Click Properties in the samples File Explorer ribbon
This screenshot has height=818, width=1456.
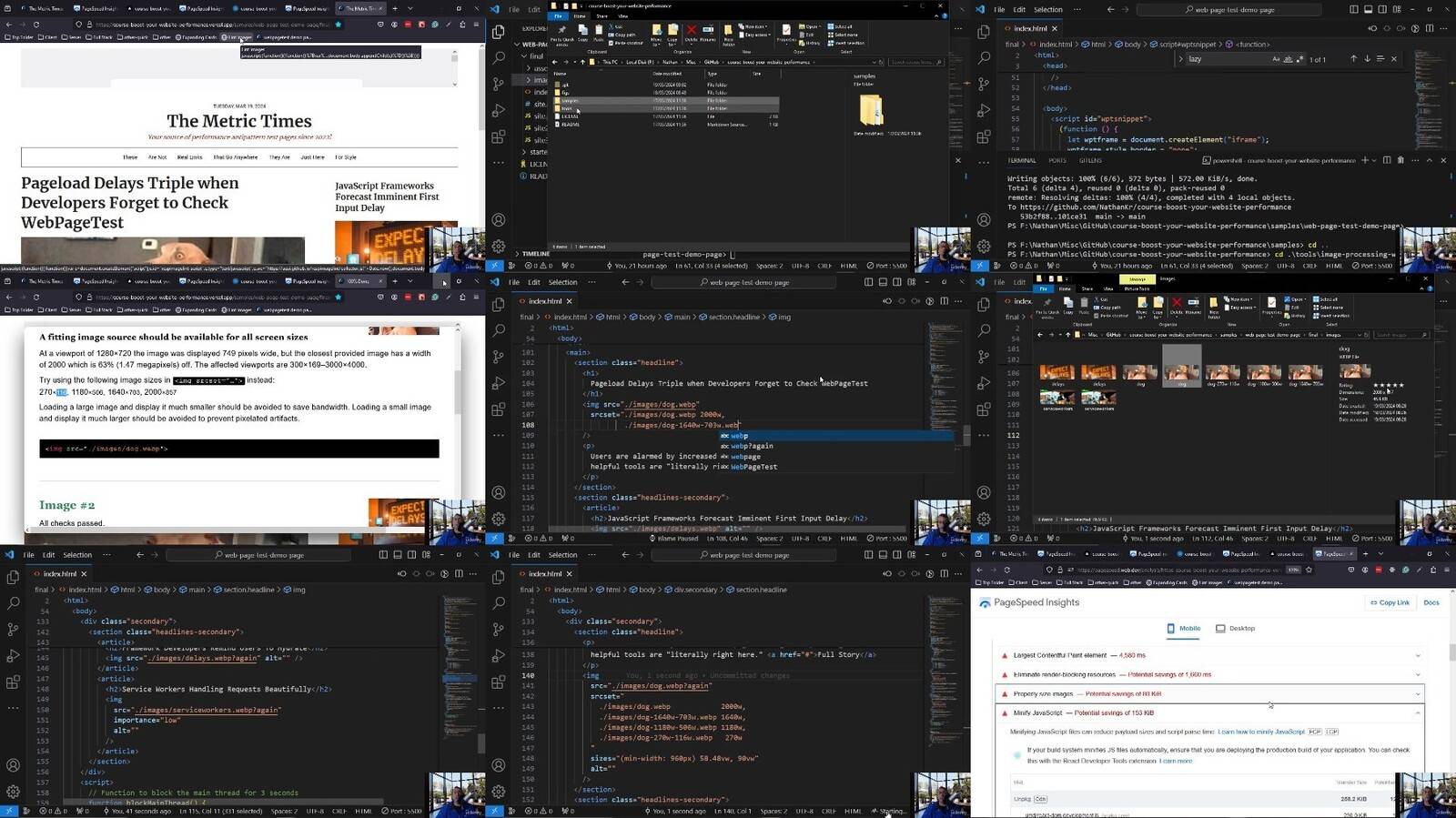[786, 34]
